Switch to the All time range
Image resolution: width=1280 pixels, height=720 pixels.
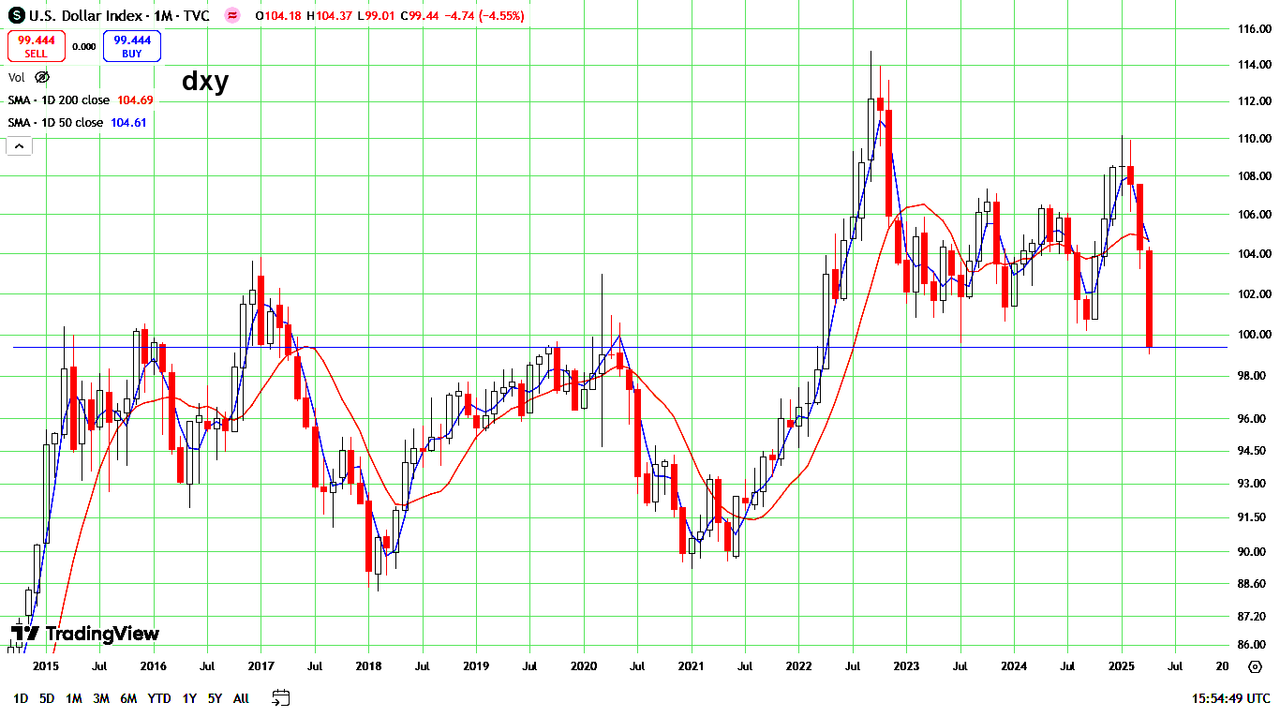(x=241, y=698)
